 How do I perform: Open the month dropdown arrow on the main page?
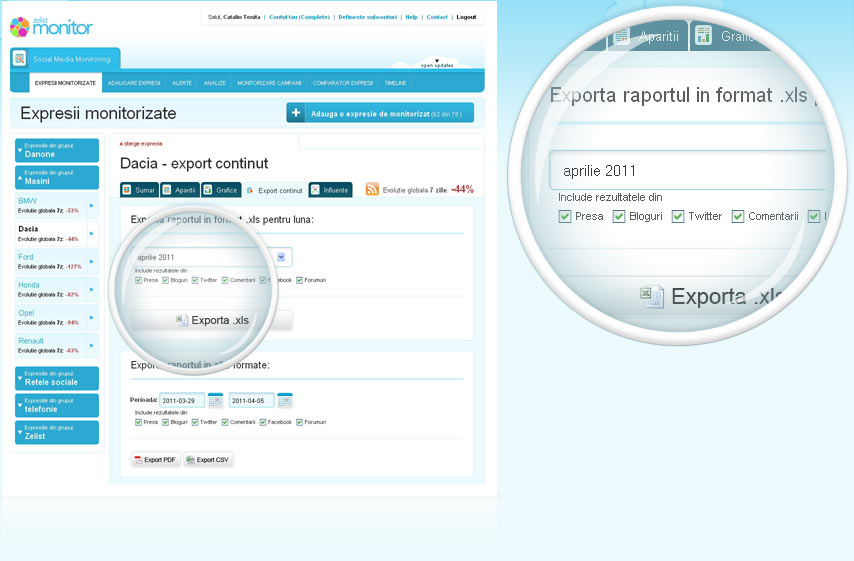pyautogui.click(x=281, y=257)
